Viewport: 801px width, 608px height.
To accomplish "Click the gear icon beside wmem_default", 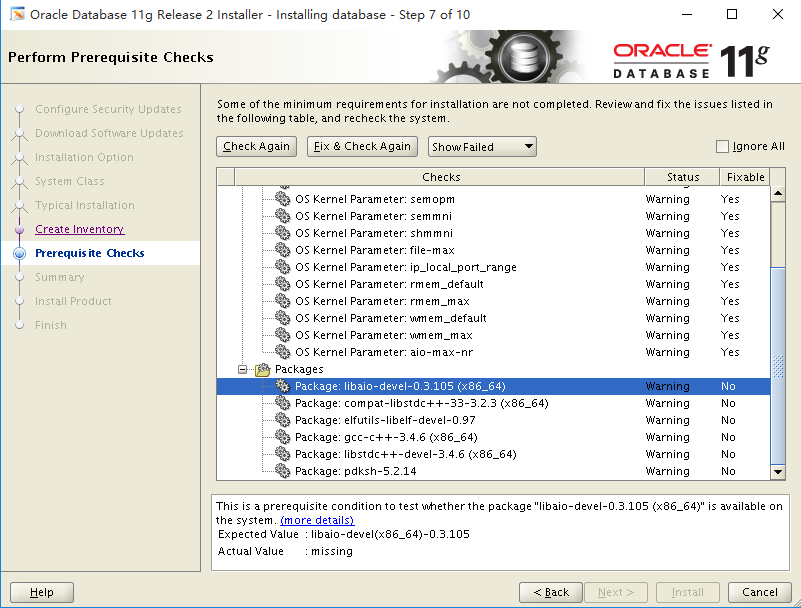I will pyautogui.click(x=282, y=317).
